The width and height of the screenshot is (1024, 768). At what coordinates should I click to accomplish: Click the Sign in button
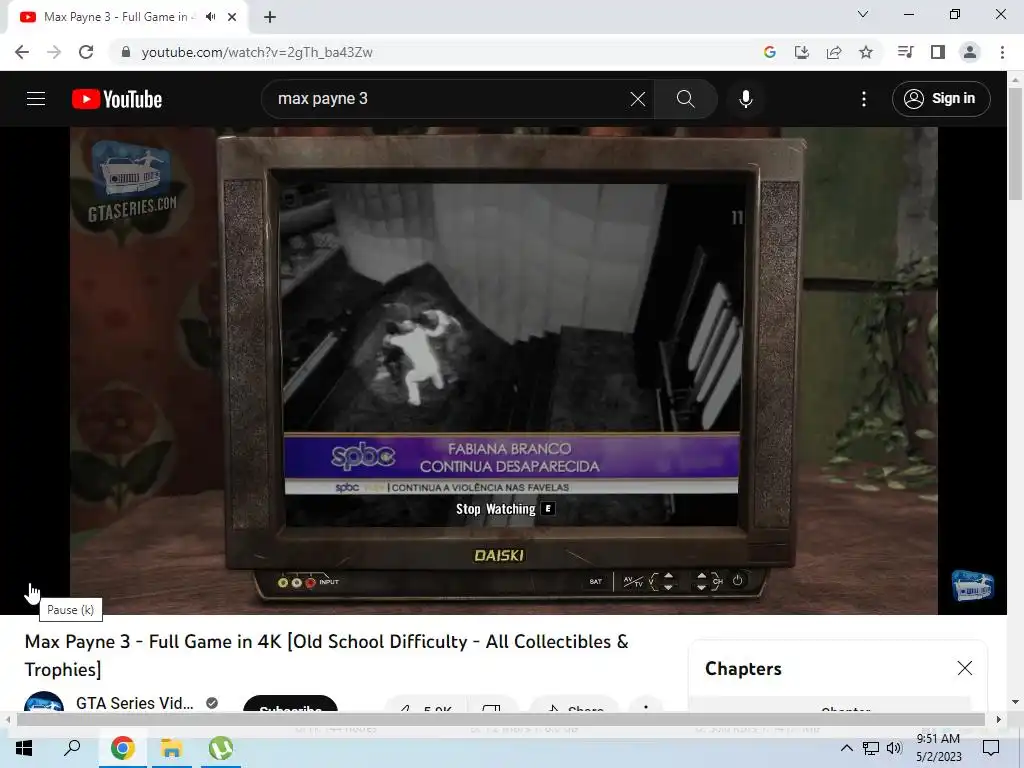coord(941,99)
